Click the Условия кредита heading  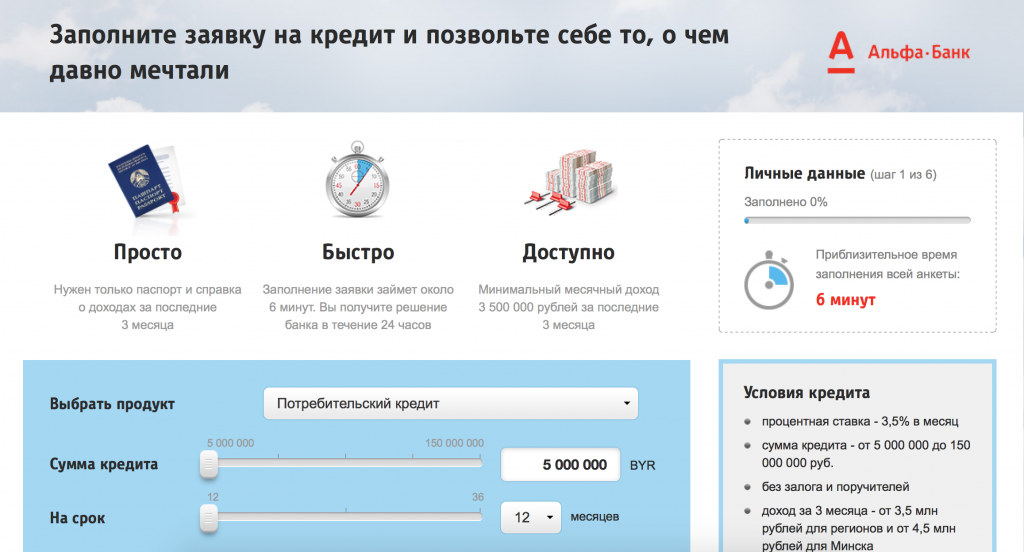[807, 393]
